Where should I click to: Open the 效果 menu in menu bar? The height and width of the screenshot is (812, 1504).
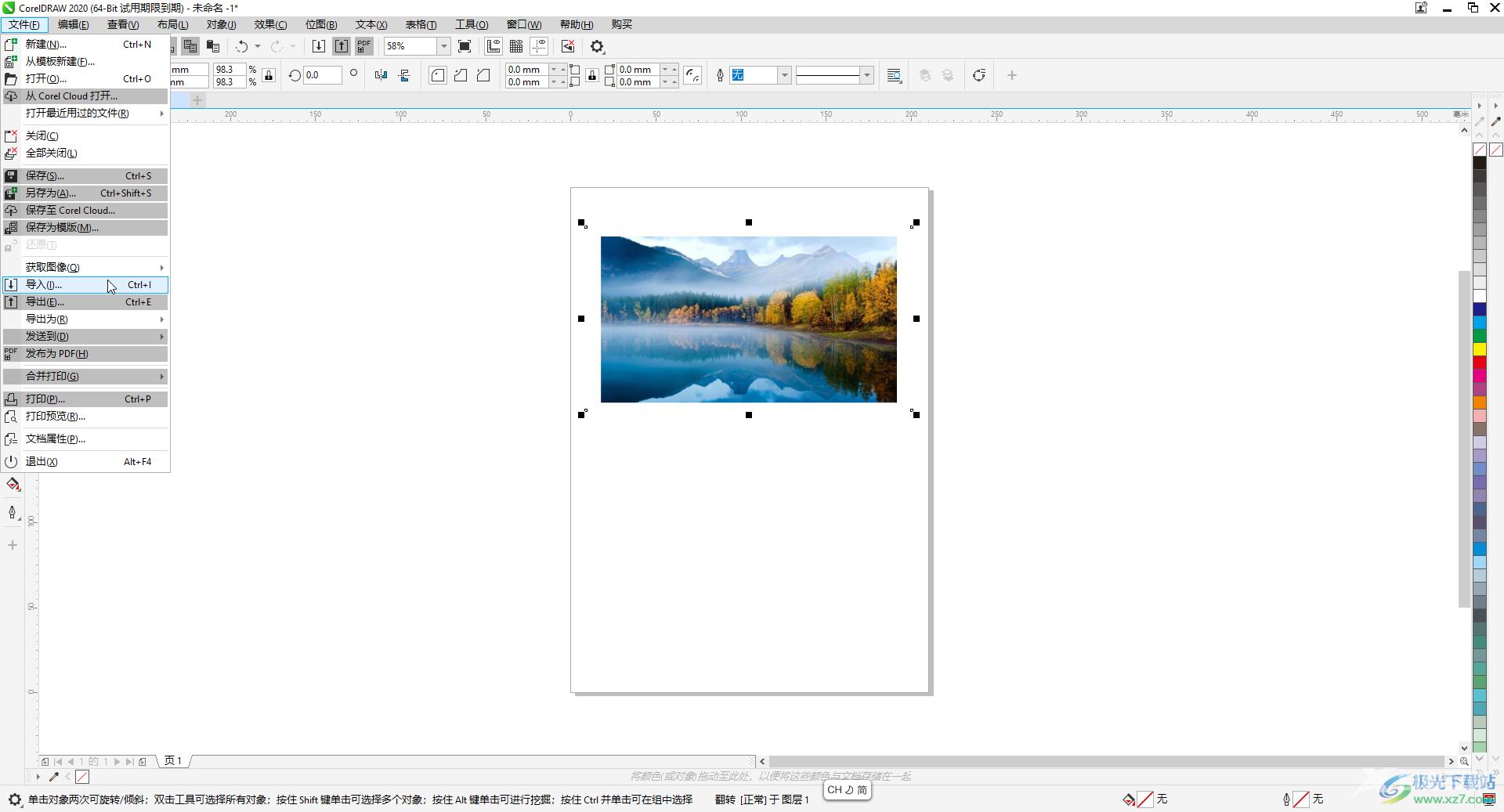(270, 24)
